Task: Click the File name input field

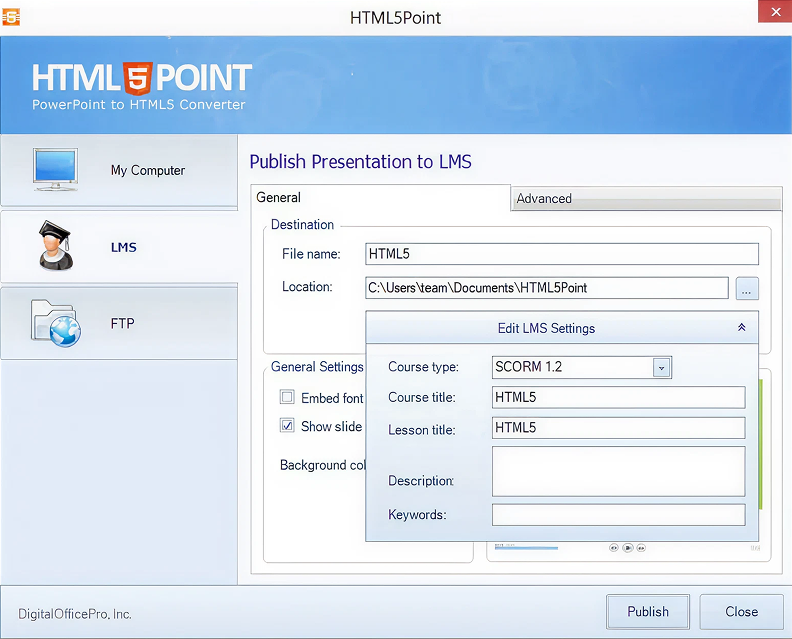Action: point(562,254)
